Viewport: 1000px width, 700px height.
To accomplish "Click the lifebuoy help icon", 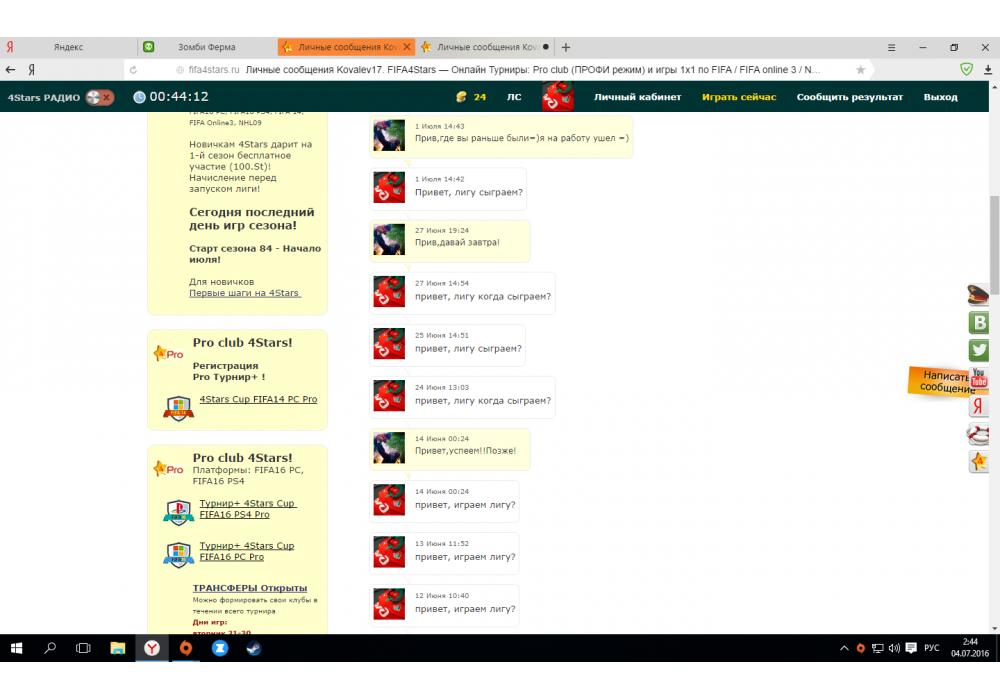I will 979,434.
